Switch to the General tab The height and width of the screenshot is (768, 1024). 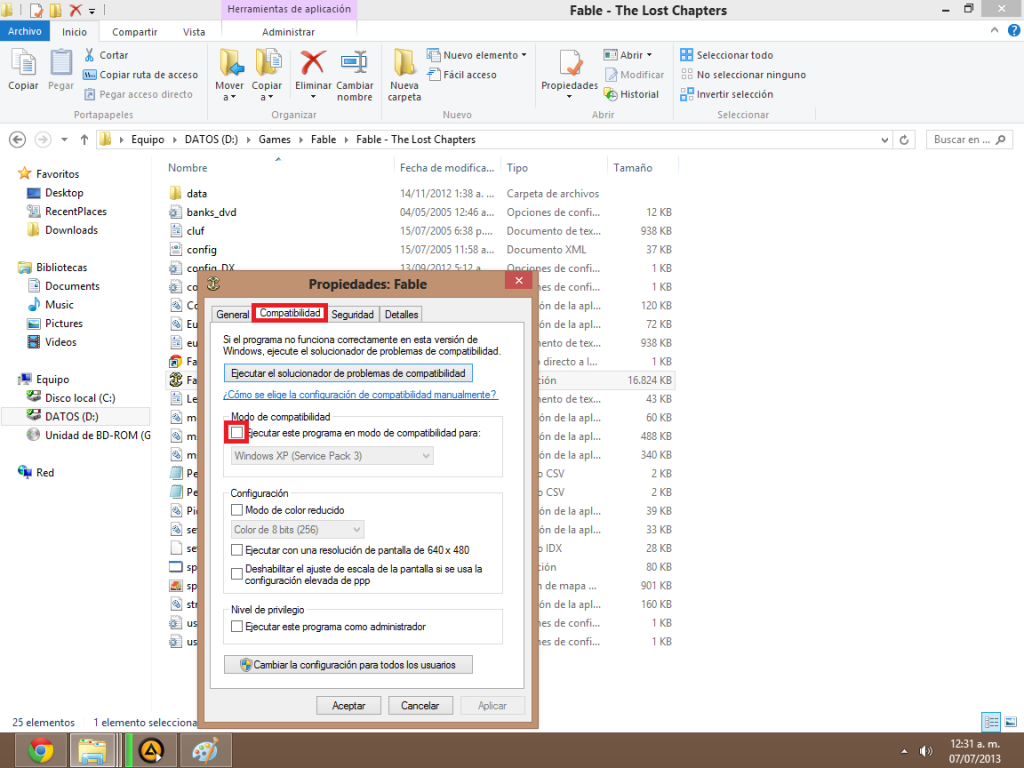tap(232, 314)
